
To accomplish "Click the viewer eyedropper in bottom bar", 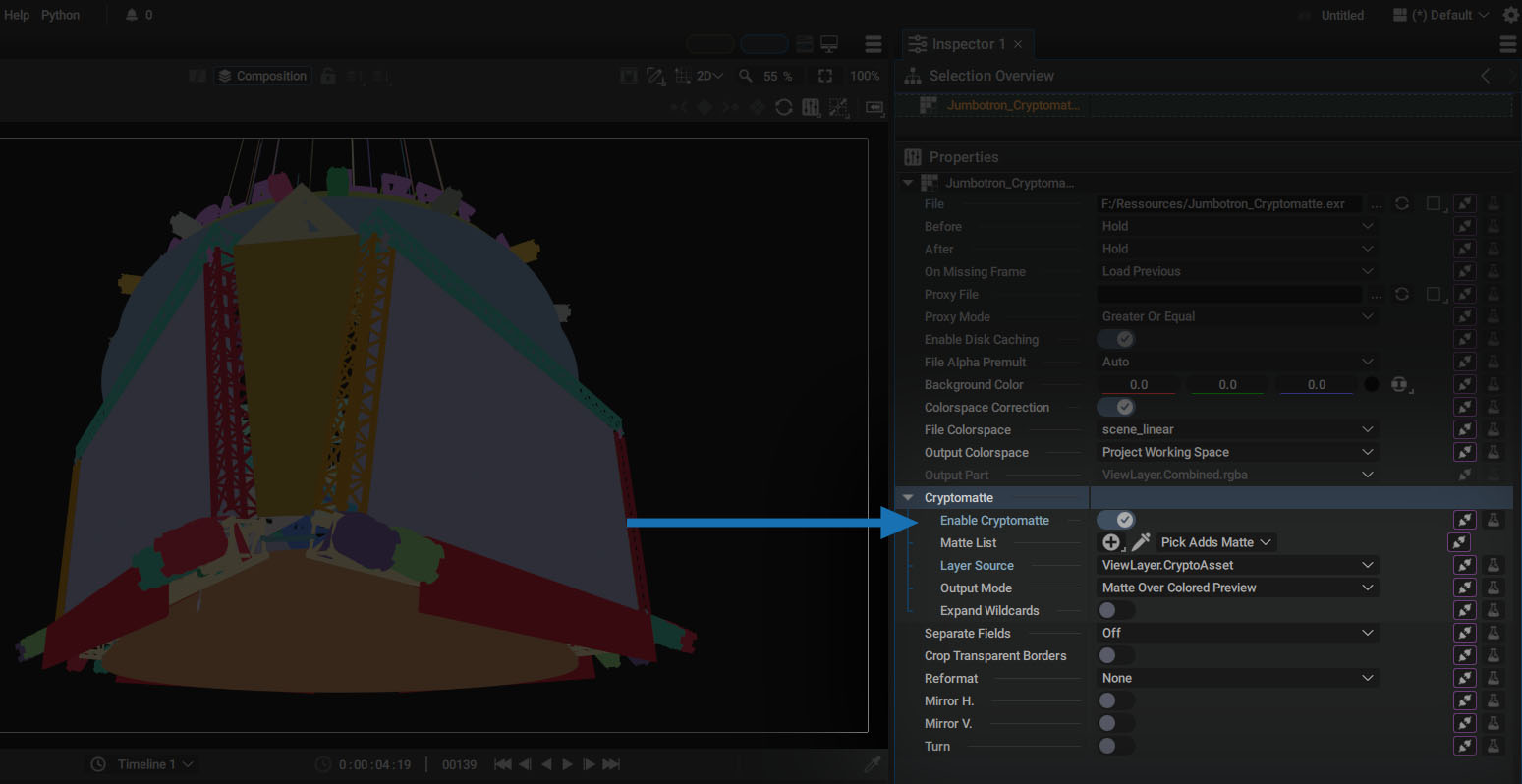I will pyautogui.click(x=872, y=764).
